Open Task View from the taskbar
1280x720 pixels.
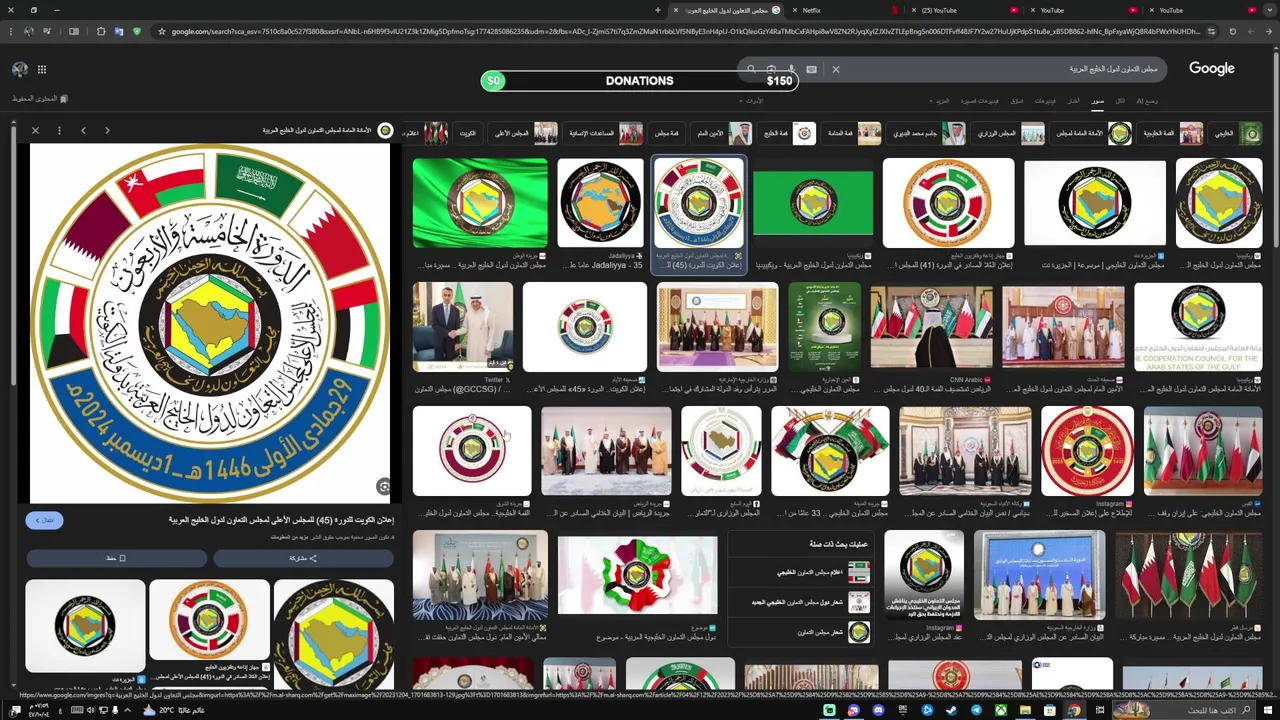pyautogui.click(x=1100, y=710)
